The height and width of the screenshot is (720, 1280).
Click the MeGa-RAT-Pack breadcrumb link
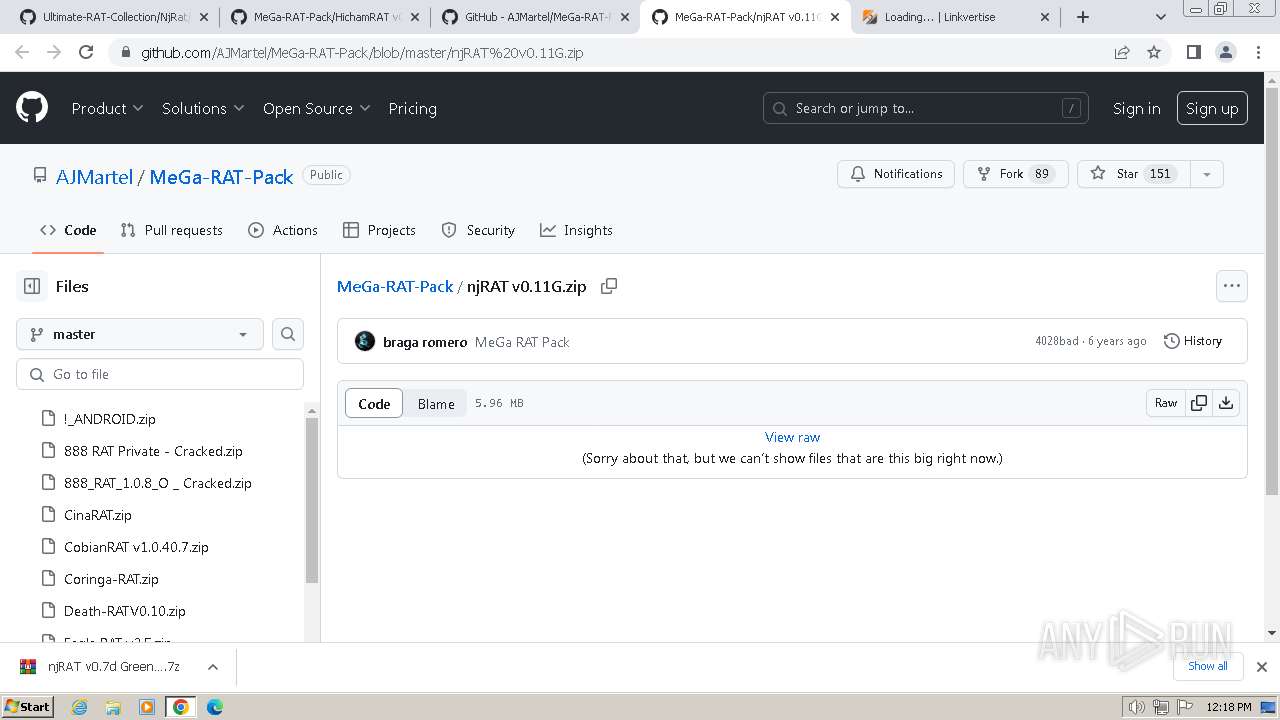pyautogui.click(x=395, y=286)
